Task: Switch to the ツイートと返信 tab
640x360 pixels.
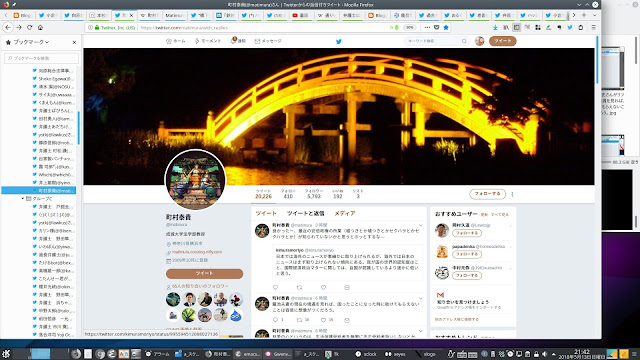Action: [x=305, y=213]
